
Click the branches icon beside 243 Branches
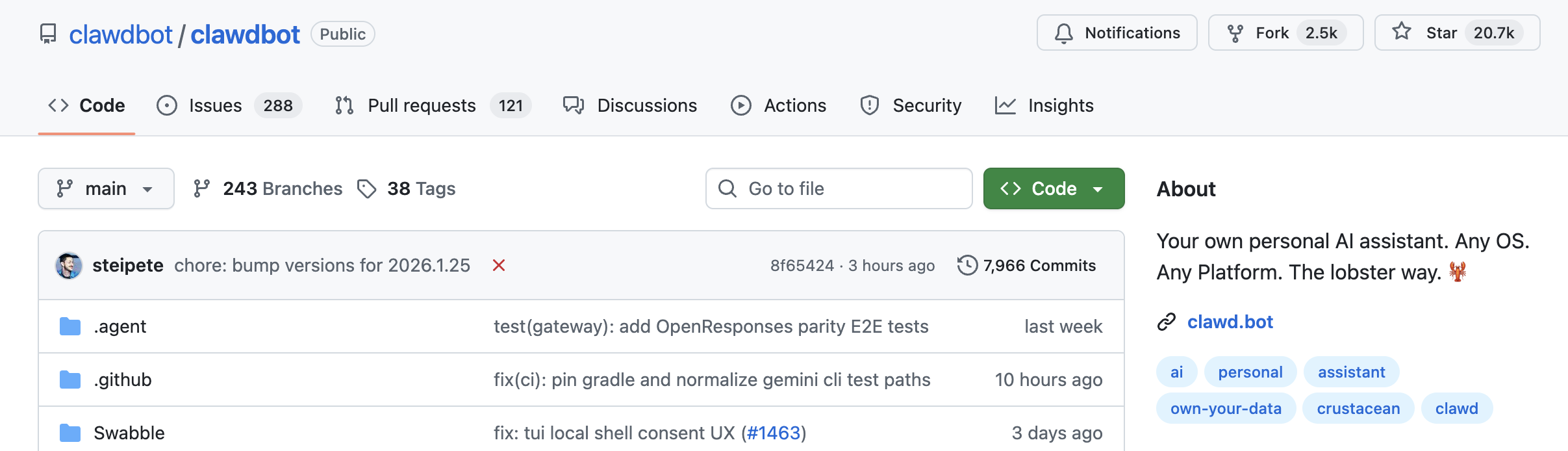202,188
